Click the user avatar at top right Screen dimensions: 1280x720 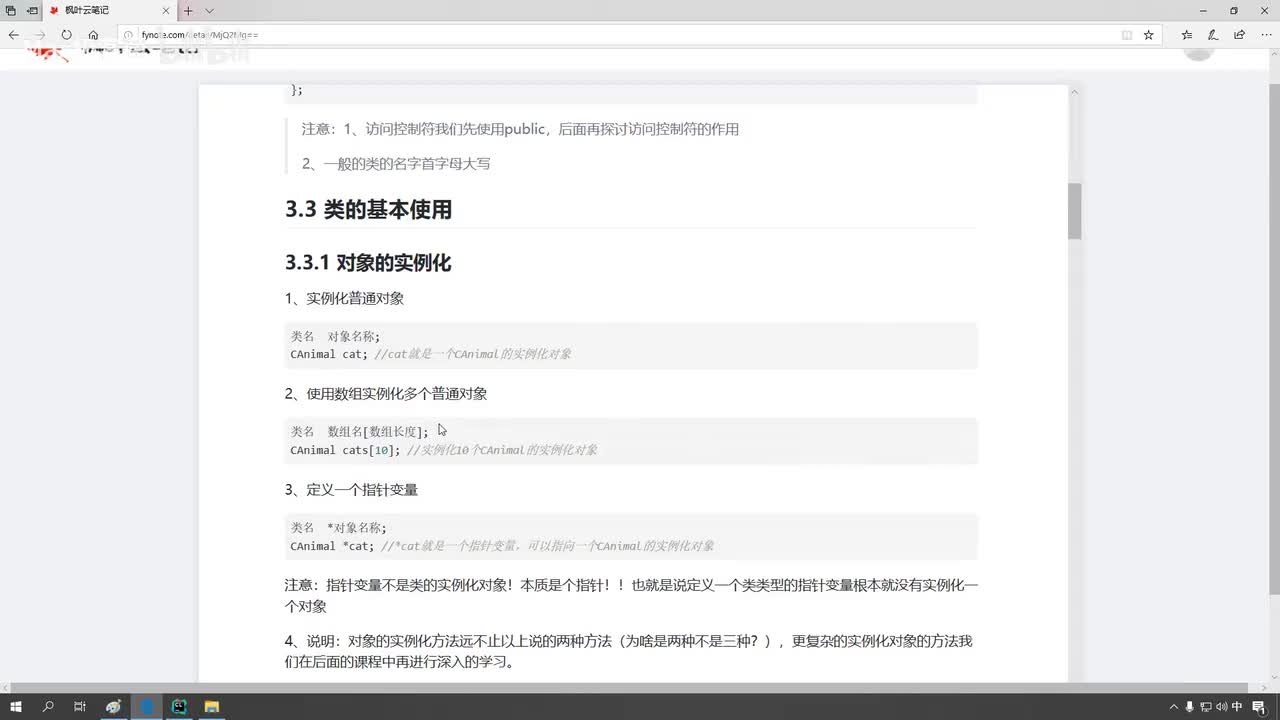pos(1198,52)
